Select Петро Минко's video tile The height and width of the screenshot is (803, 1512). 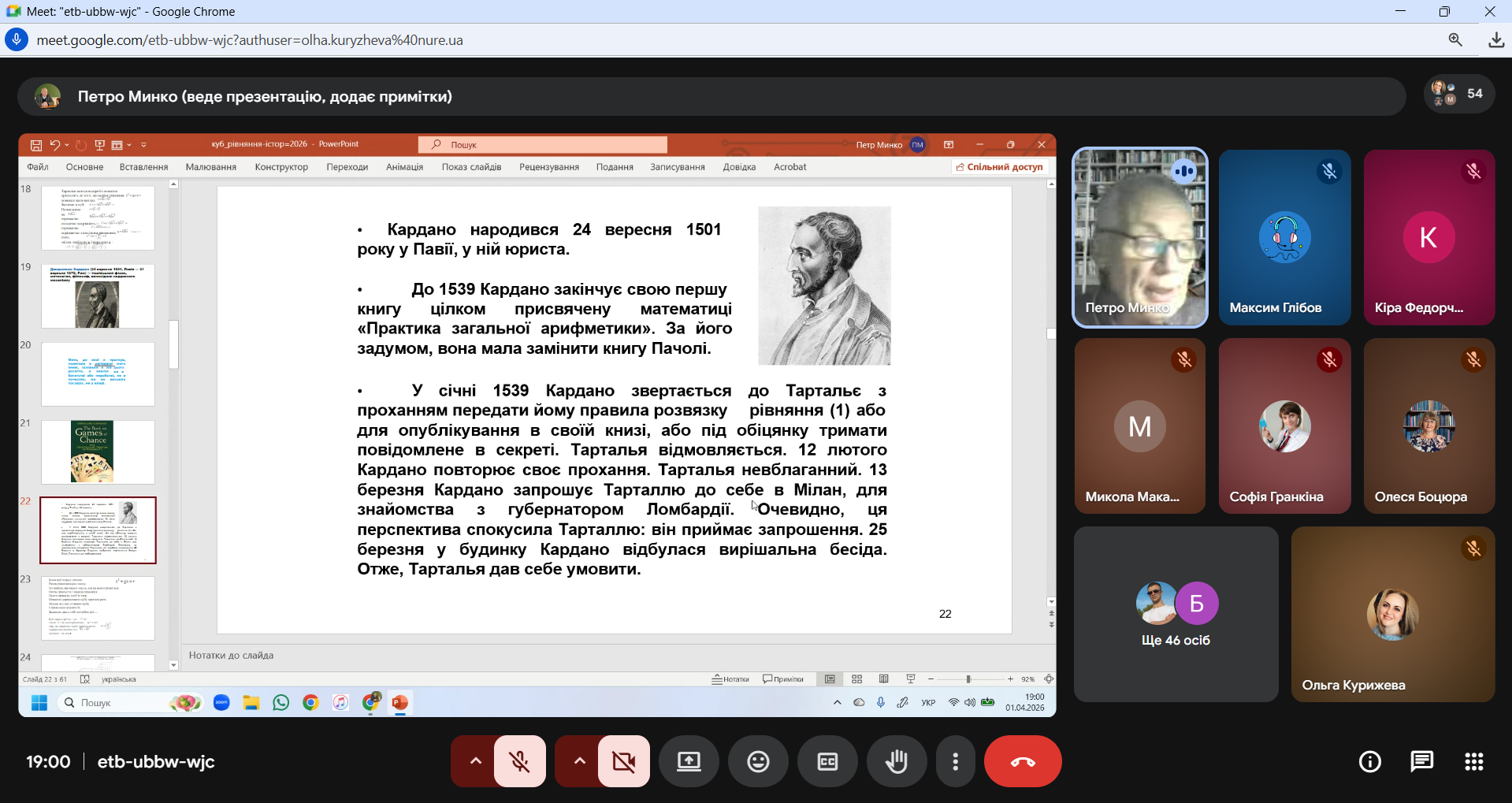point(1139,237)
